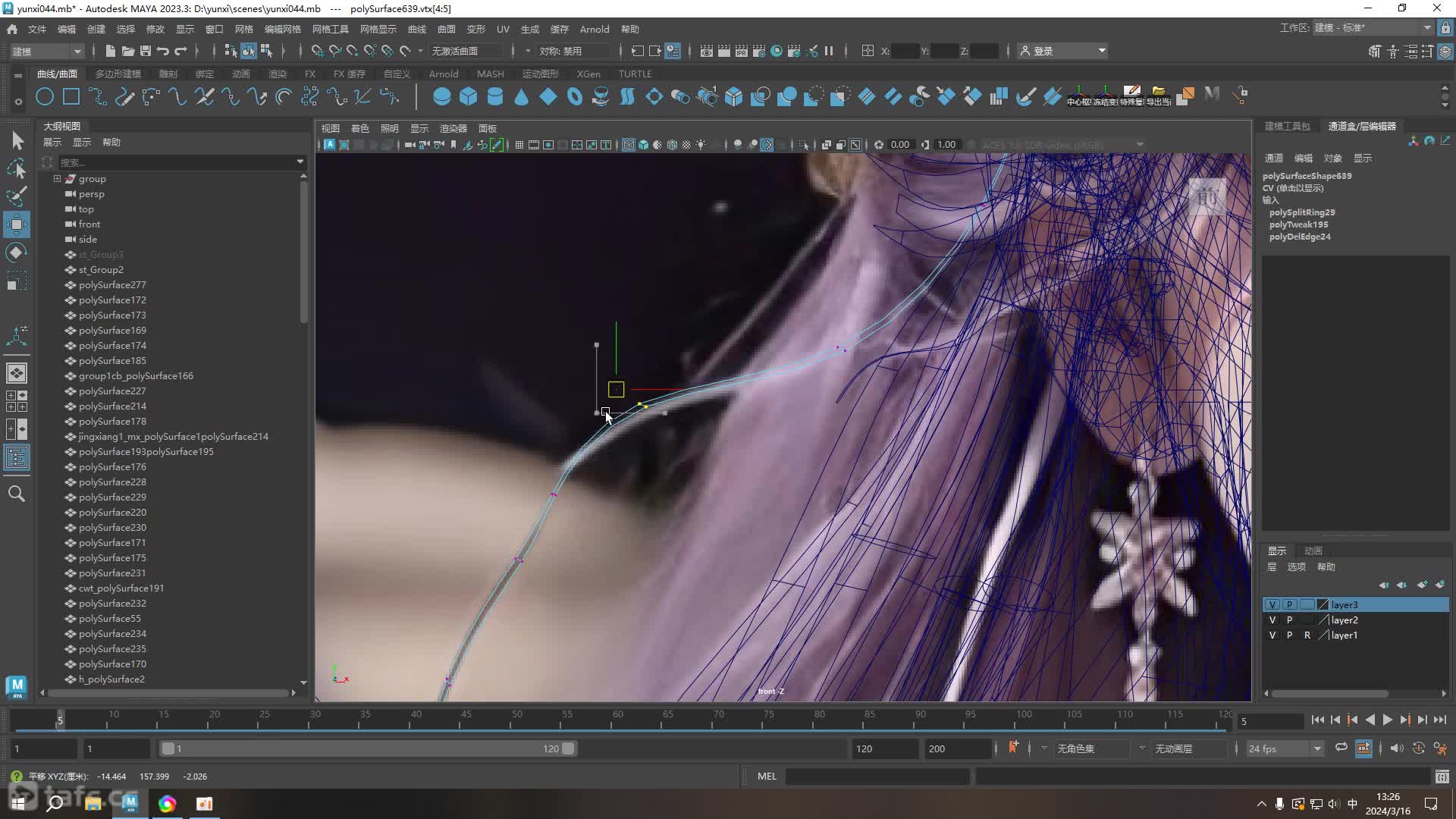1456x819 pixels.
Task: Create NURBS cylinder from shelf
Action: pos(494,96)
